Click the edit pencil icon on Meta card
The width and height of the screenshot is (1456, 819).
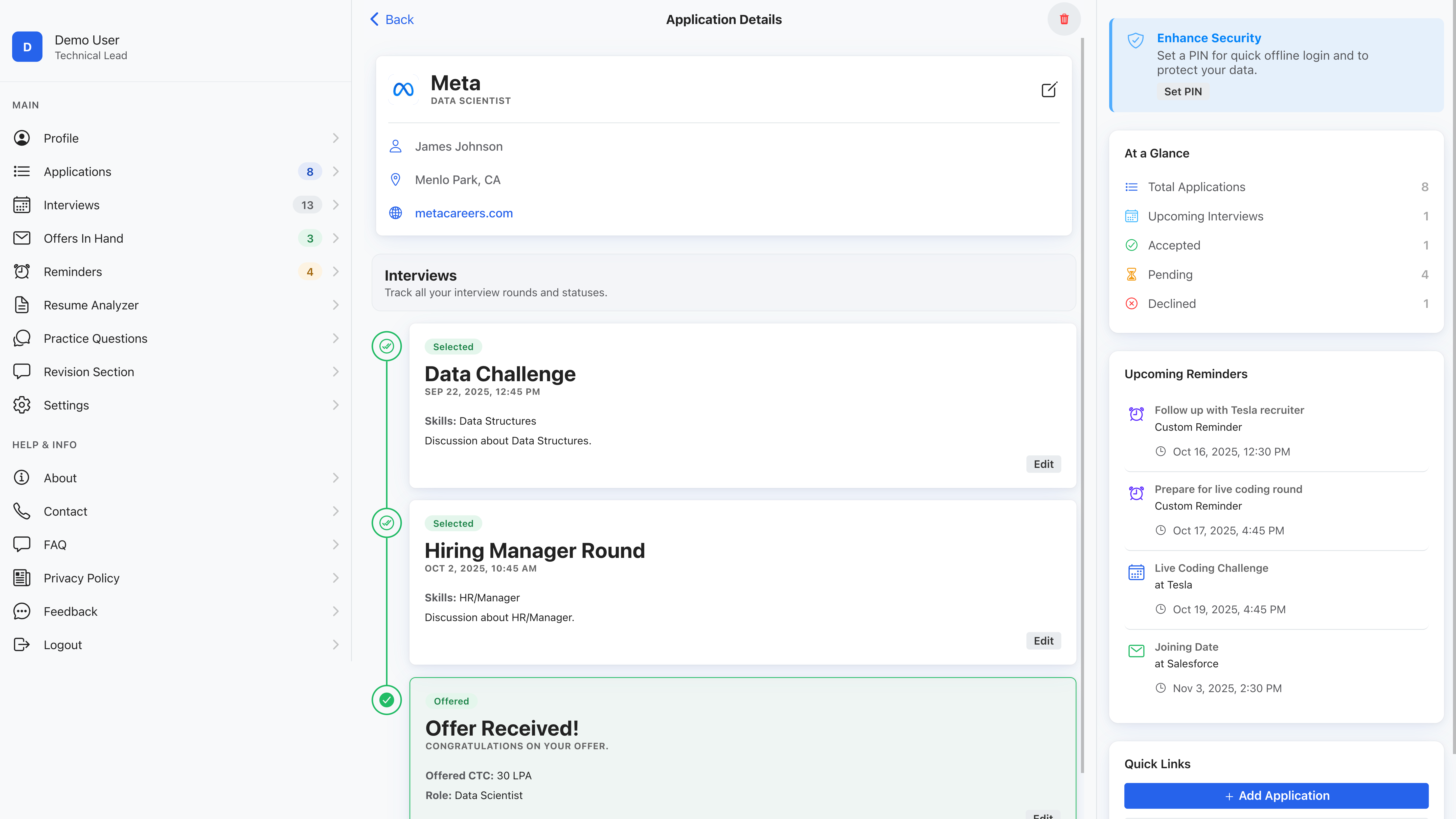point(1049,89)
